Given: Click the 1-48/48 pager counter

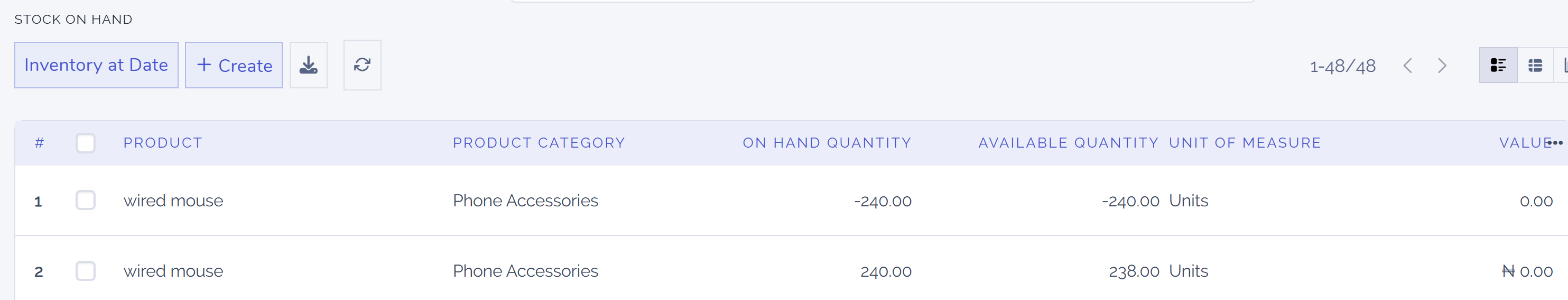Looking at the screenshot, I should [1342, 66].
